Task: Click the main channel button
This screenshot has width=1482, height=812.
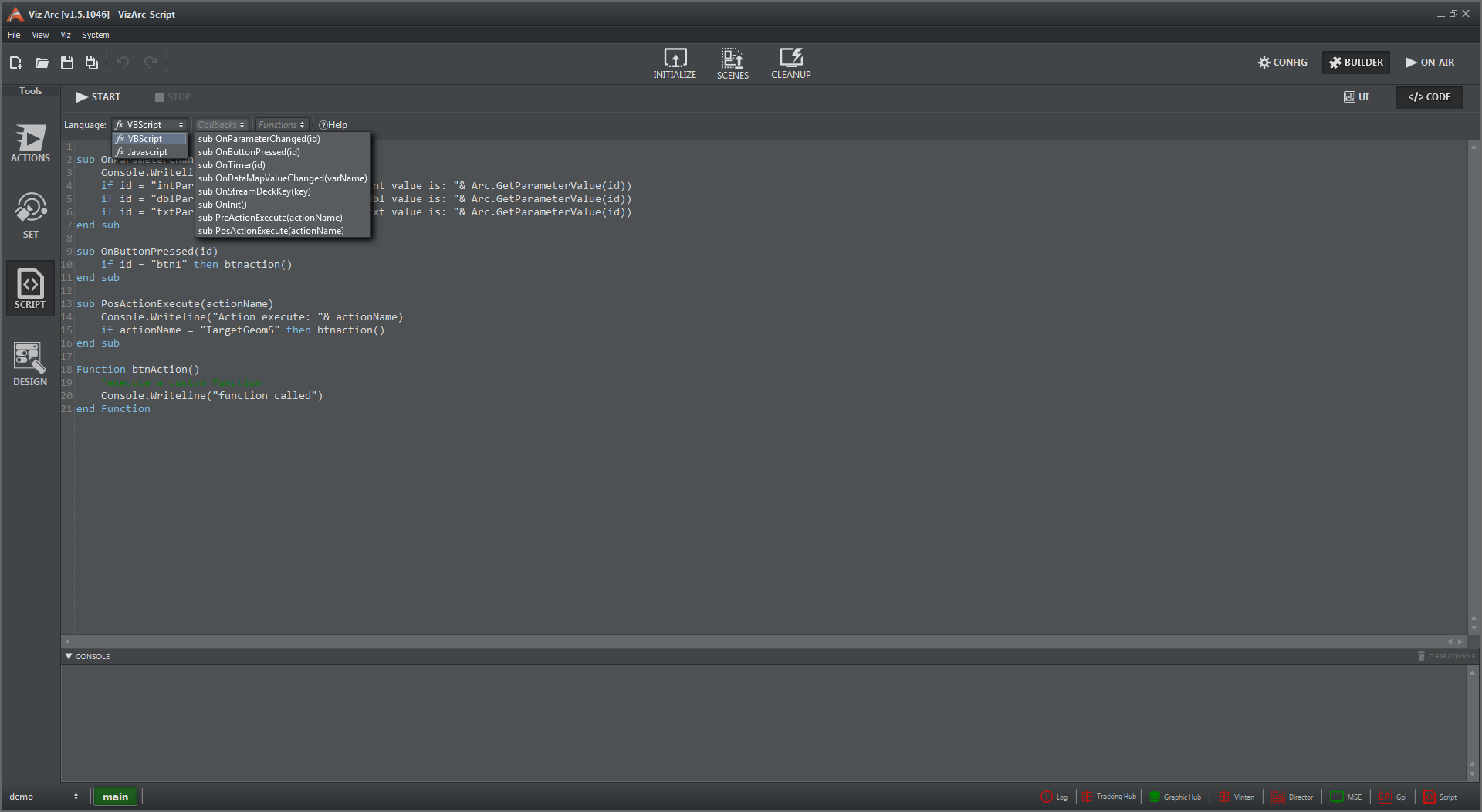Action: click(115, 797)
